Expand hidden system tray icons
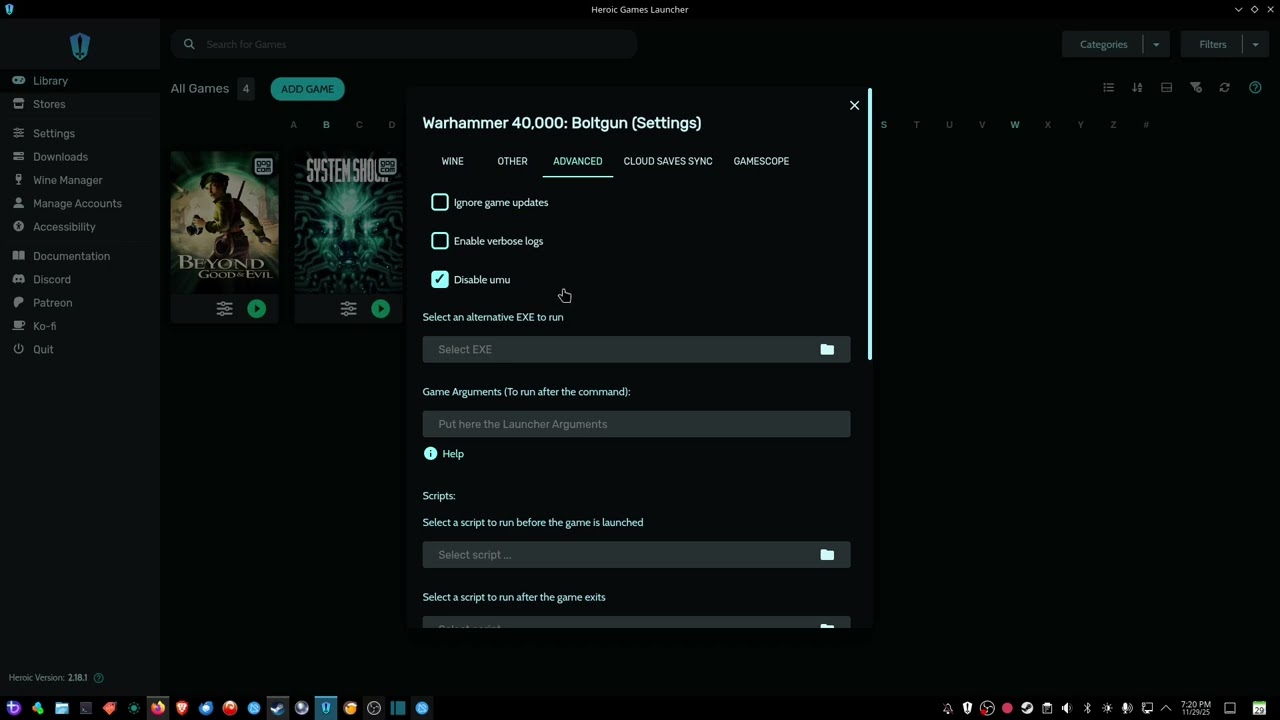The image size is (1280, 720). [x=1166, y=708]
